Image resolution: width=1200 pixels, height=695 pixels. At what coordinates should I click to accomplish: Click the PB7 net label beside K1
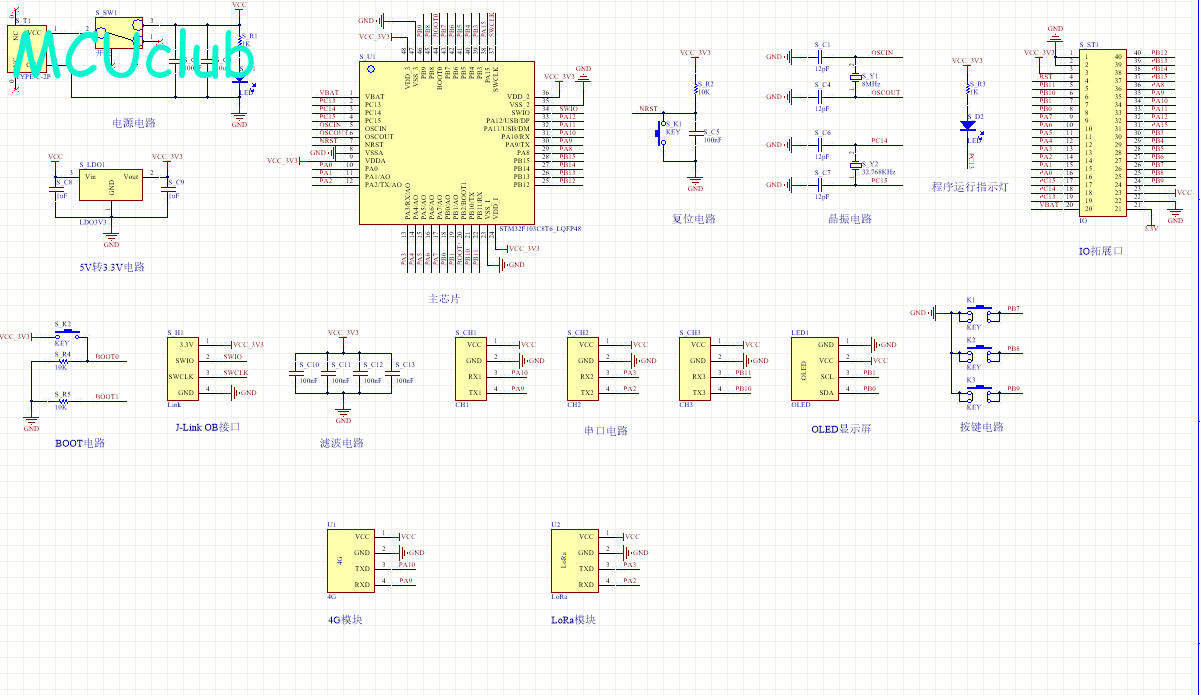click(x=1014, y=309)
